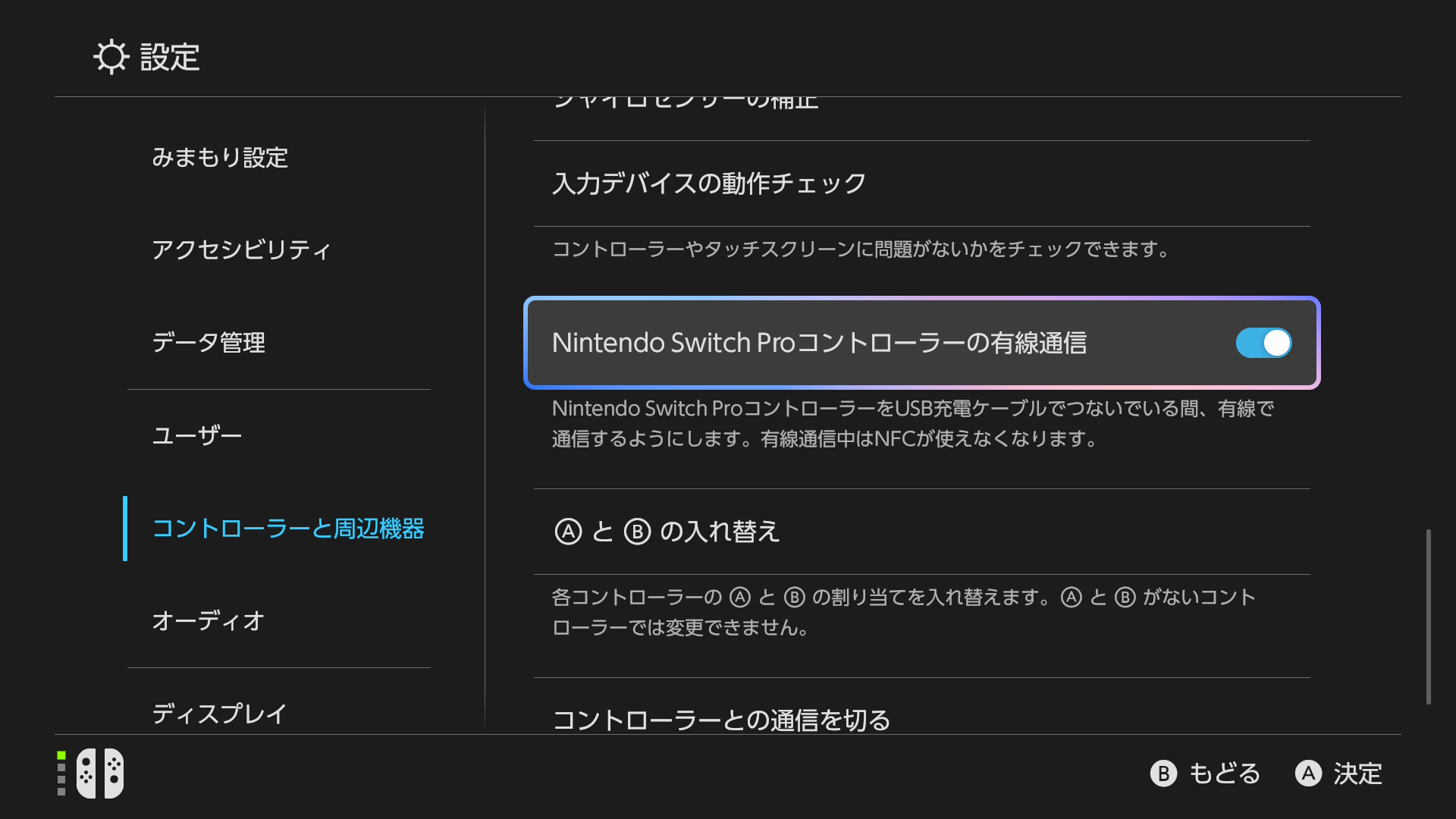Click the right-side vertical scrollbar
1456x819 pixels.
(1429, 617)
